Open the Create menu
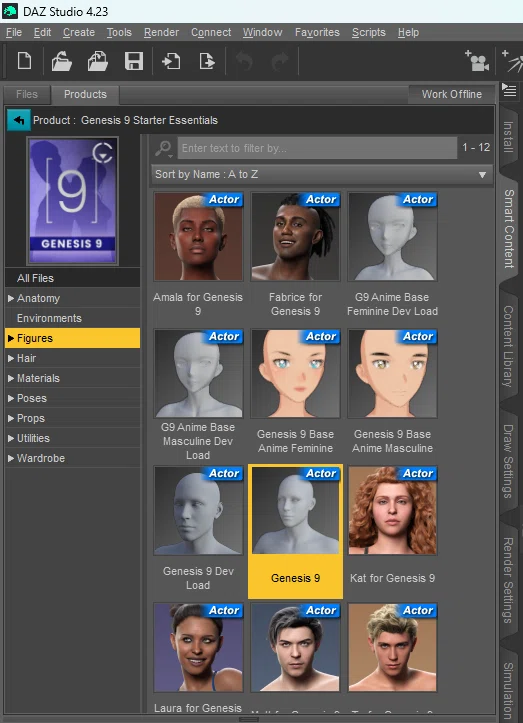Viewport: 523px width, 723px height. pos(79,32)
